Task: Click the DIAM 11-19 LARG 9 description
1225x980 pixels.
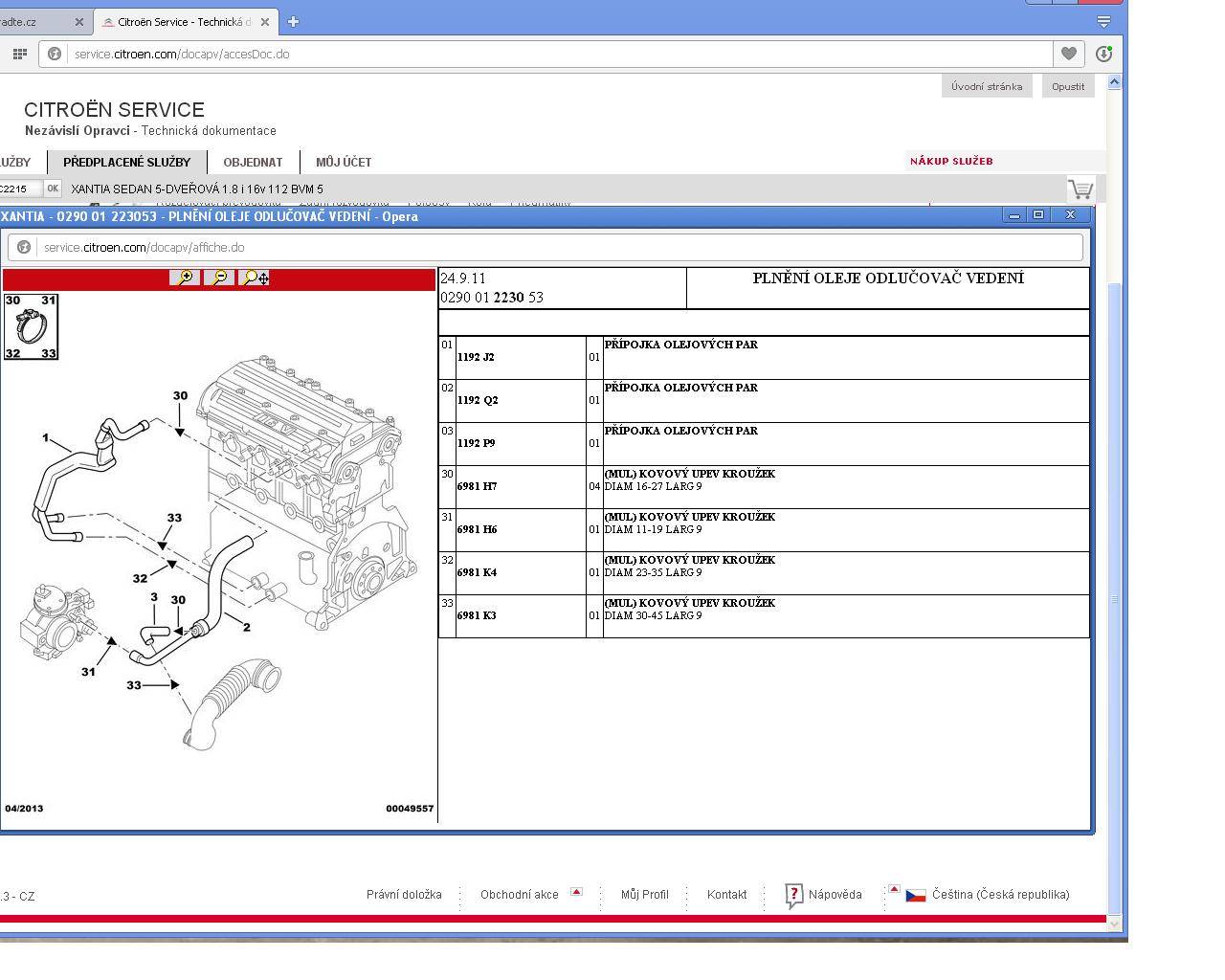Action: [x=653, y=529]
